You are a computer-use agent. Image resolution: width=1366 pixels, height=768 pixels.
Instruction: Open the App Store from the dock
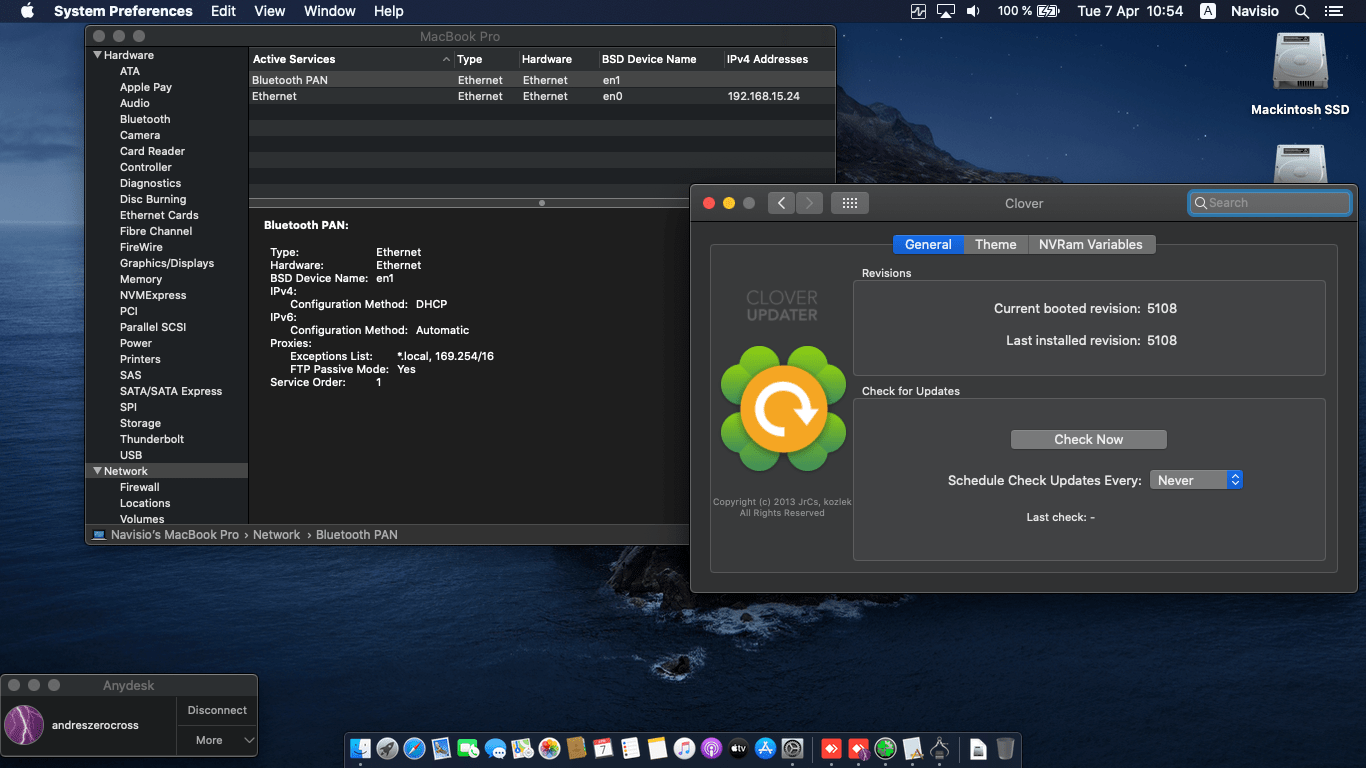click(x=766, y=748)
